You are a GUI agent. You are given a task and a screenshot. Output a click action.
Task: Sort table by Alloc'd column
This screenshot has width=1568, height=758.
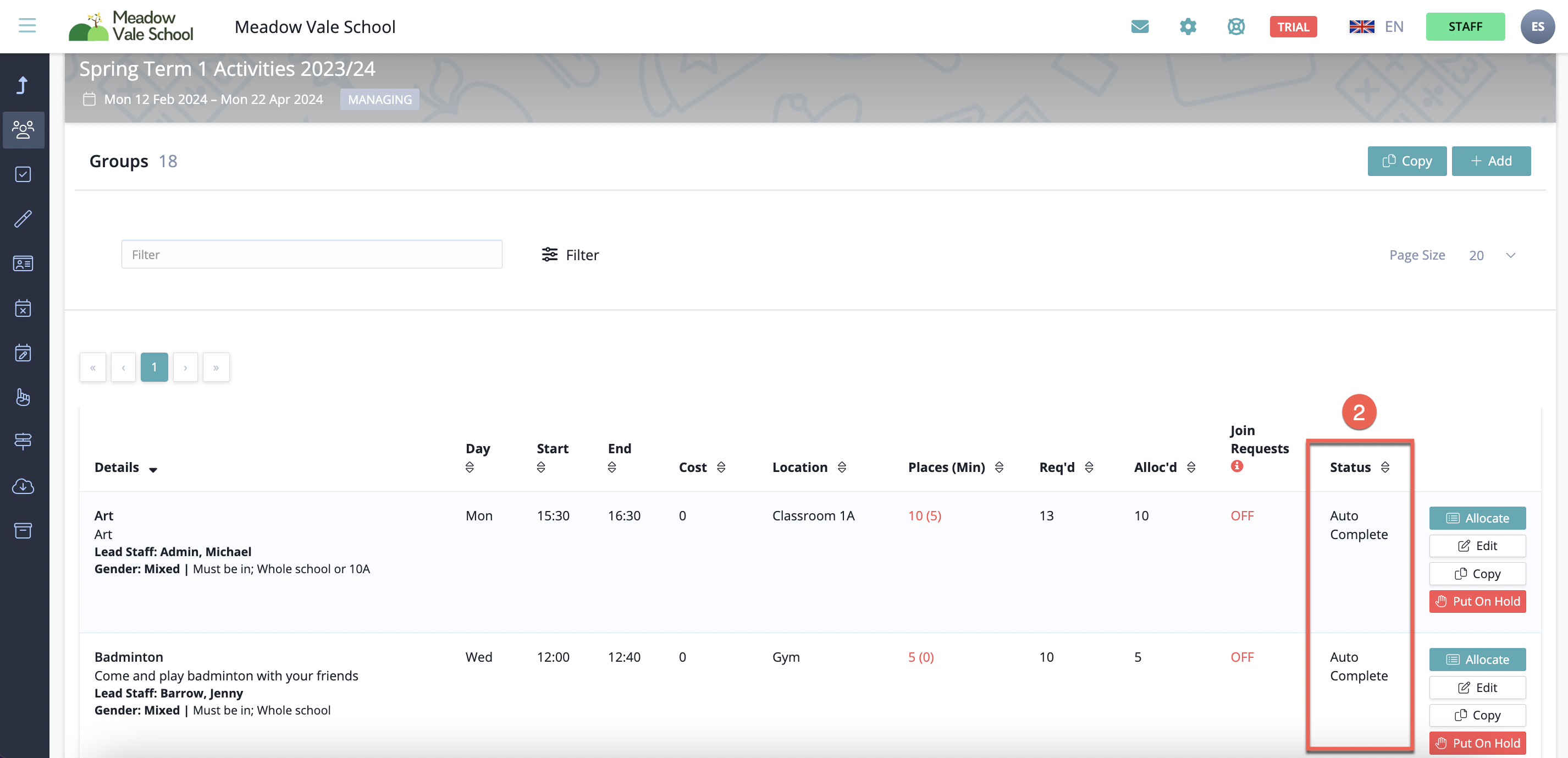point(1191,467)
